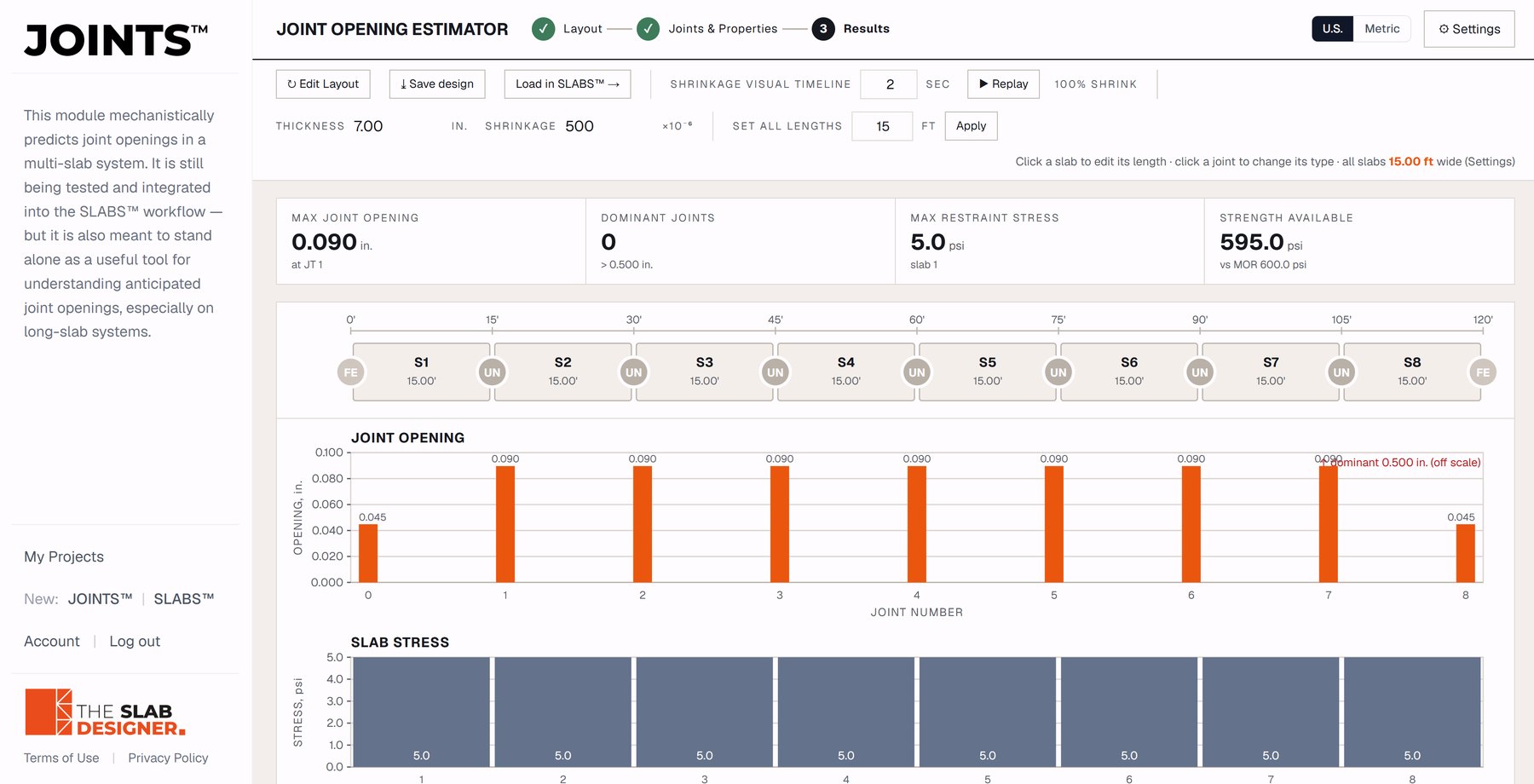Click Save design
The width and height of the screenshot is (1534, 784).
click(x=437, y=84)
